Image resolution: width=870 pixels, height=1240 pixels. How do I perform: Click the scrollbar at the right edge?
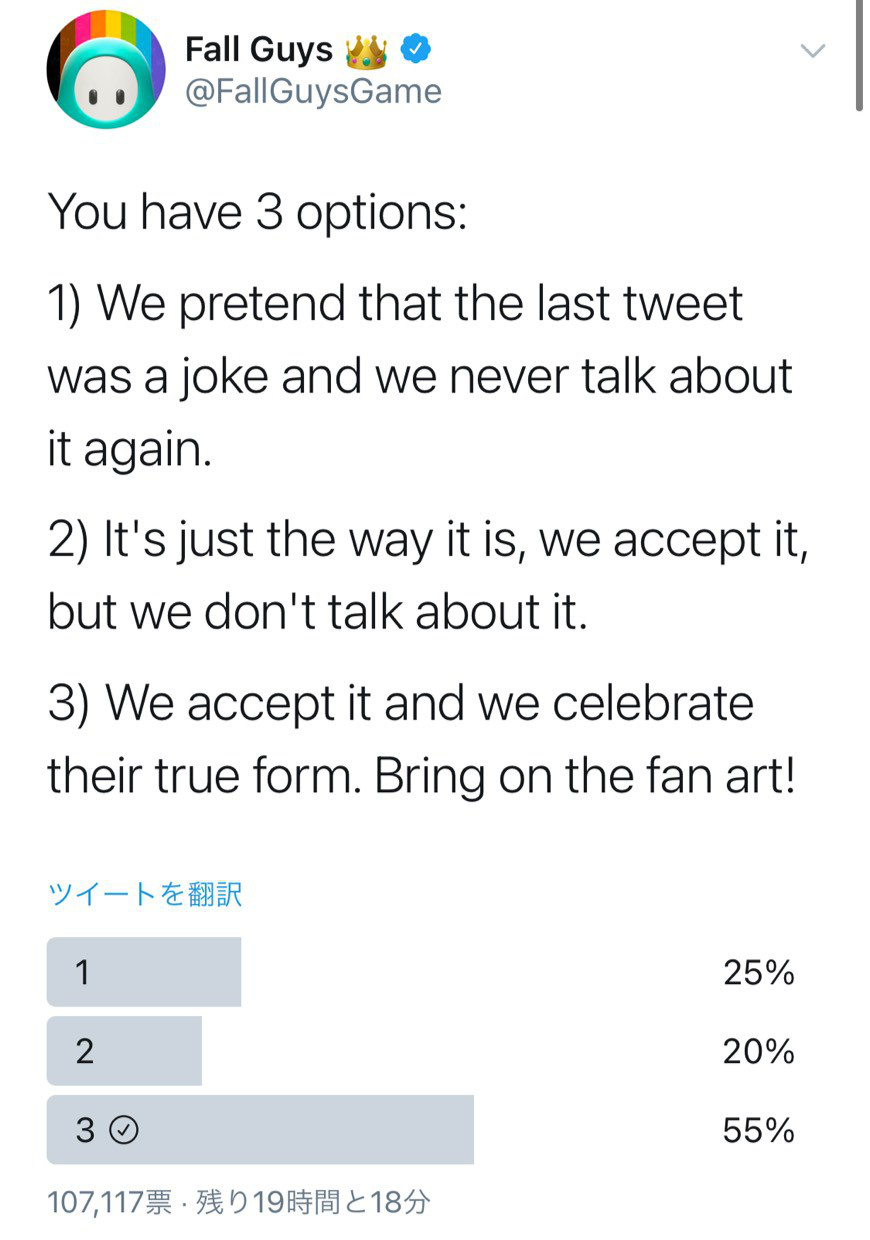[x=860, y=55]
